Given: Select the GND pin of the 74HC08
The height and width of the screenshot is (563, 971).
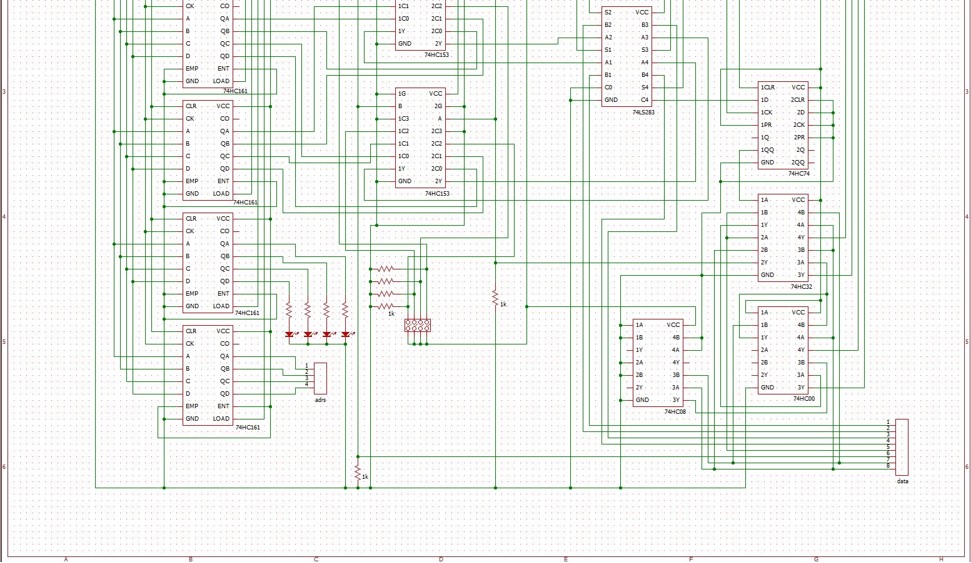Looking at the screenshot, I should coord(642,400).
